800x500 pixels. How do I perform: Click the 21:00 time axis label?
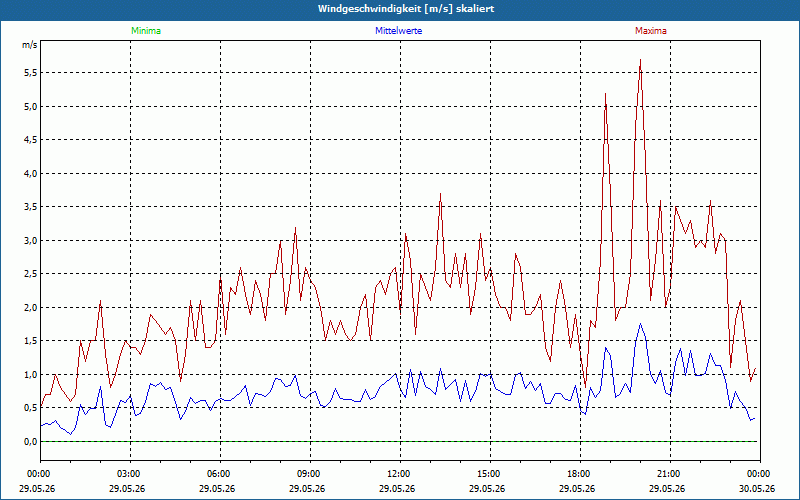tap(670, 474)
